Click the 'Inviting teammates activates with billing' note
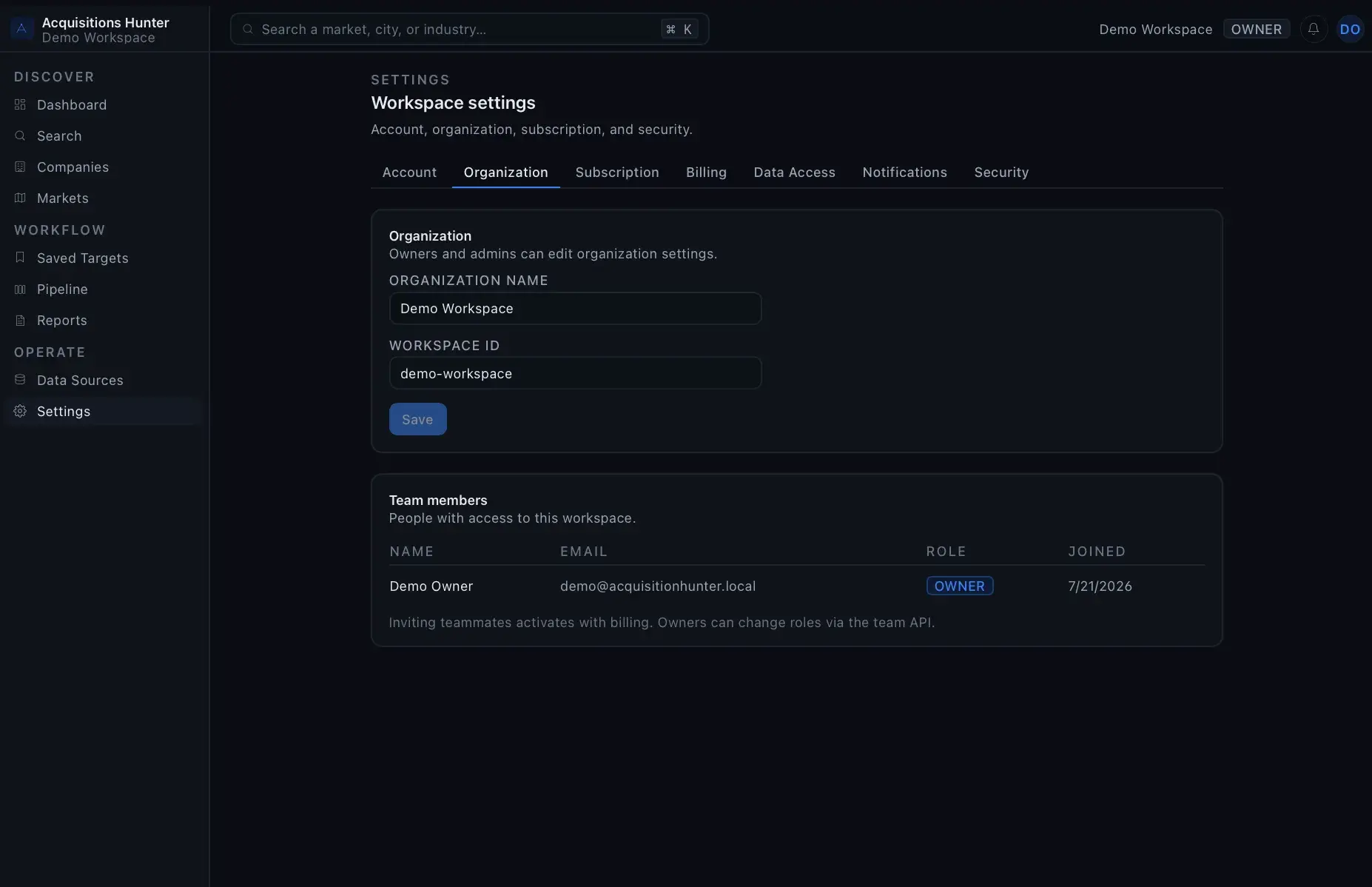Viewport: 1372px width, 887px height. click(x=662, y=622)
